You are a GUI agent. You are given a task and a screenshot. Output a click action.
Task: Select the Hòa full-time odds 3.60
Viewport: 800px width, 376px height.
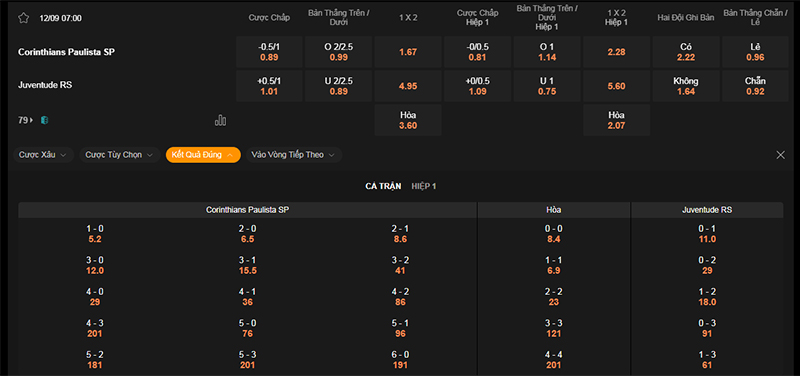(x=408, y=120)
